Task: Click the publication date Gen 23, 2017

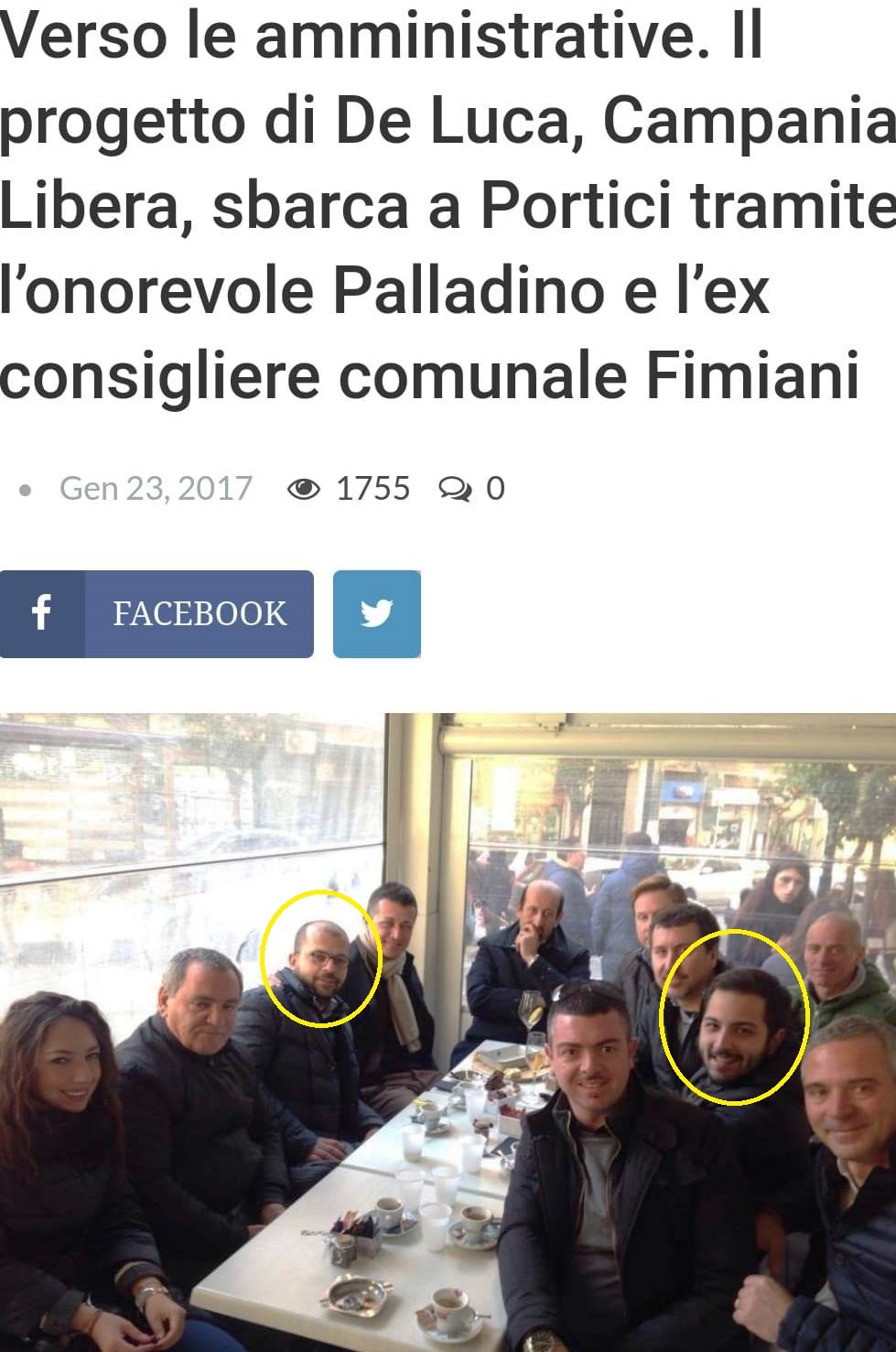Action: (x=156, y=488)
